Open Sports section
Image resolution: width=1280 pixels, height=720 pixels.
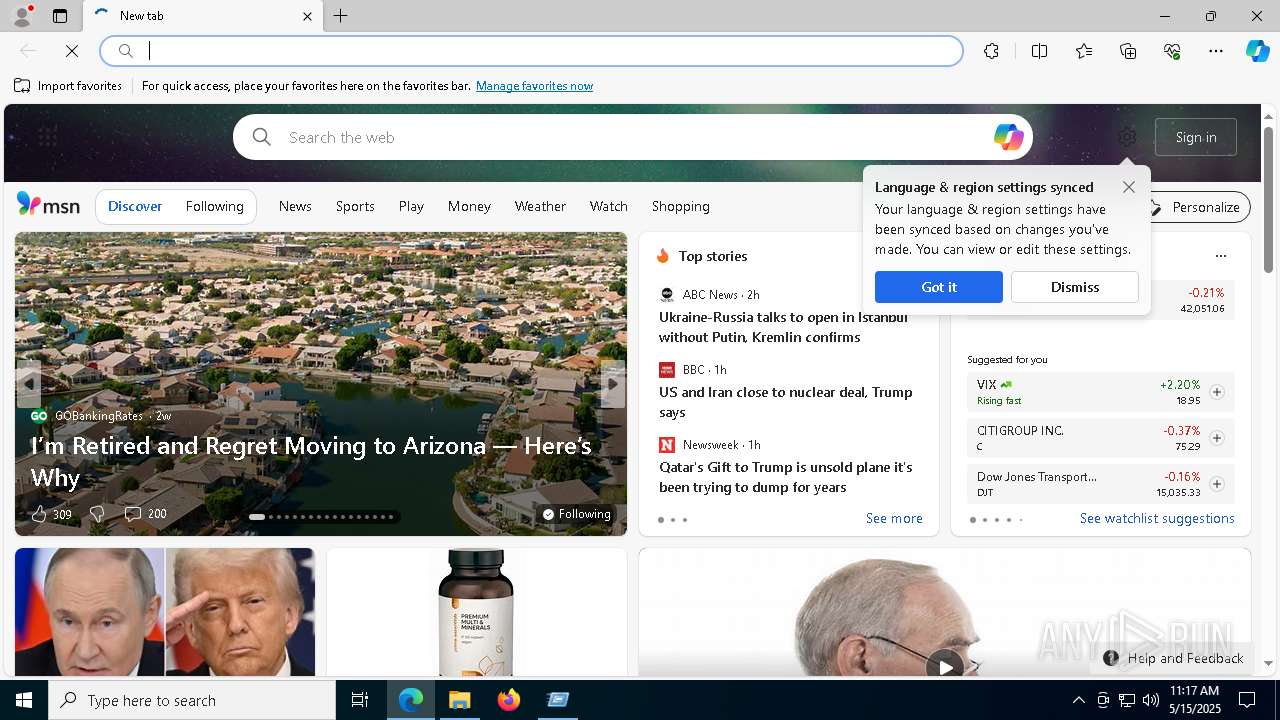click(355, 206)
